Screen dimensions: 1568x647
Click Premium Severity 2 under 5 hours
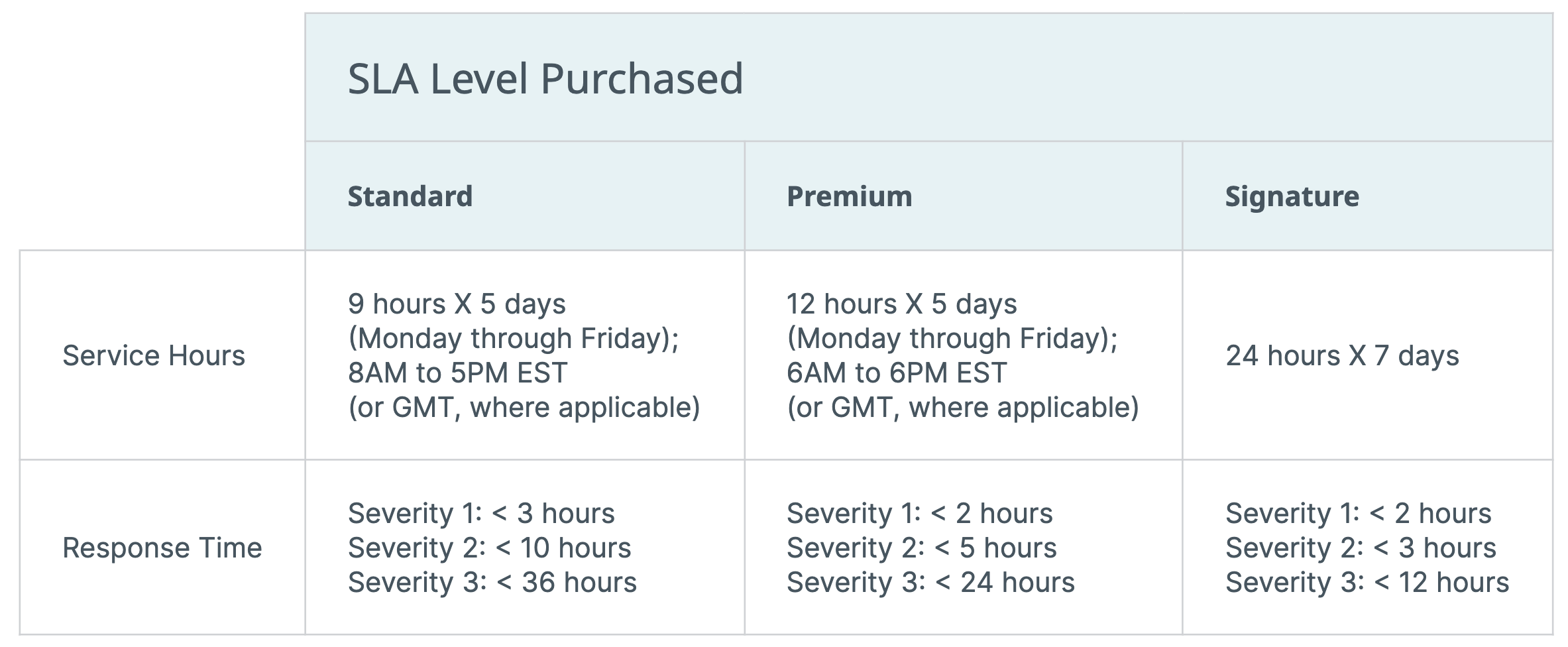pos(922,548)
